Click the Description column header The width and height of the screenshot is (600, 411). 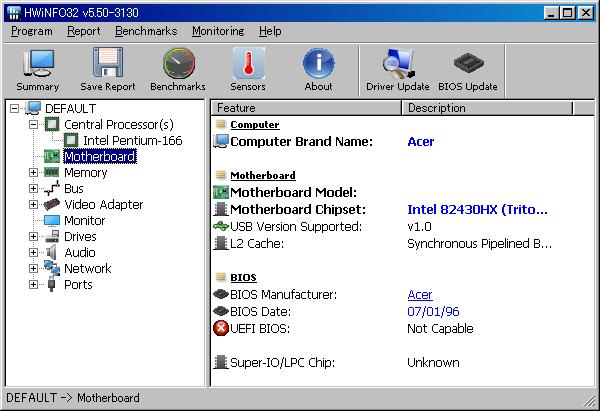click(x=487, y=108)
